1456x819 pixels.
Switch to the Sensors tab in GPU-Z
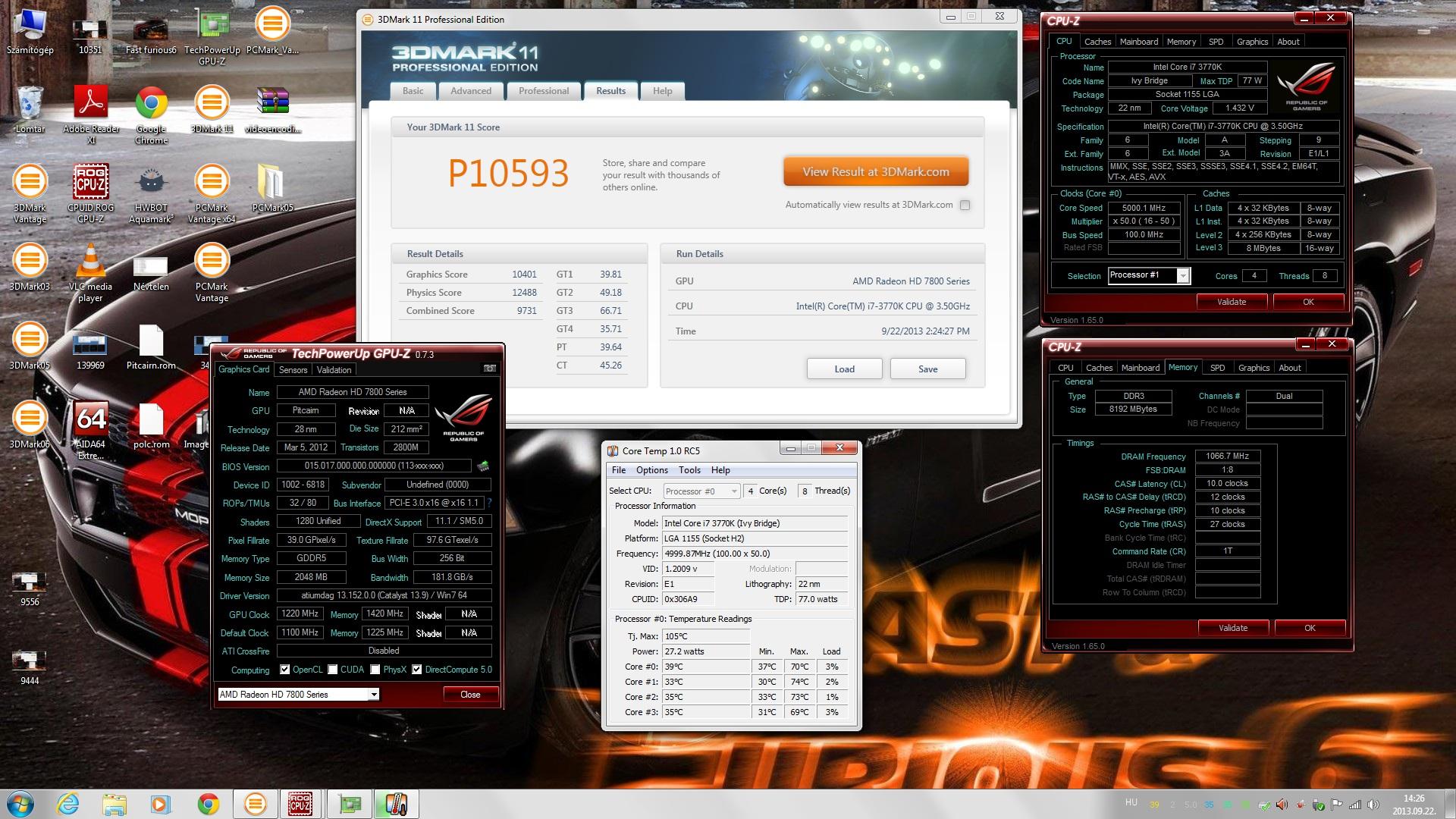(x=293, y=370)
